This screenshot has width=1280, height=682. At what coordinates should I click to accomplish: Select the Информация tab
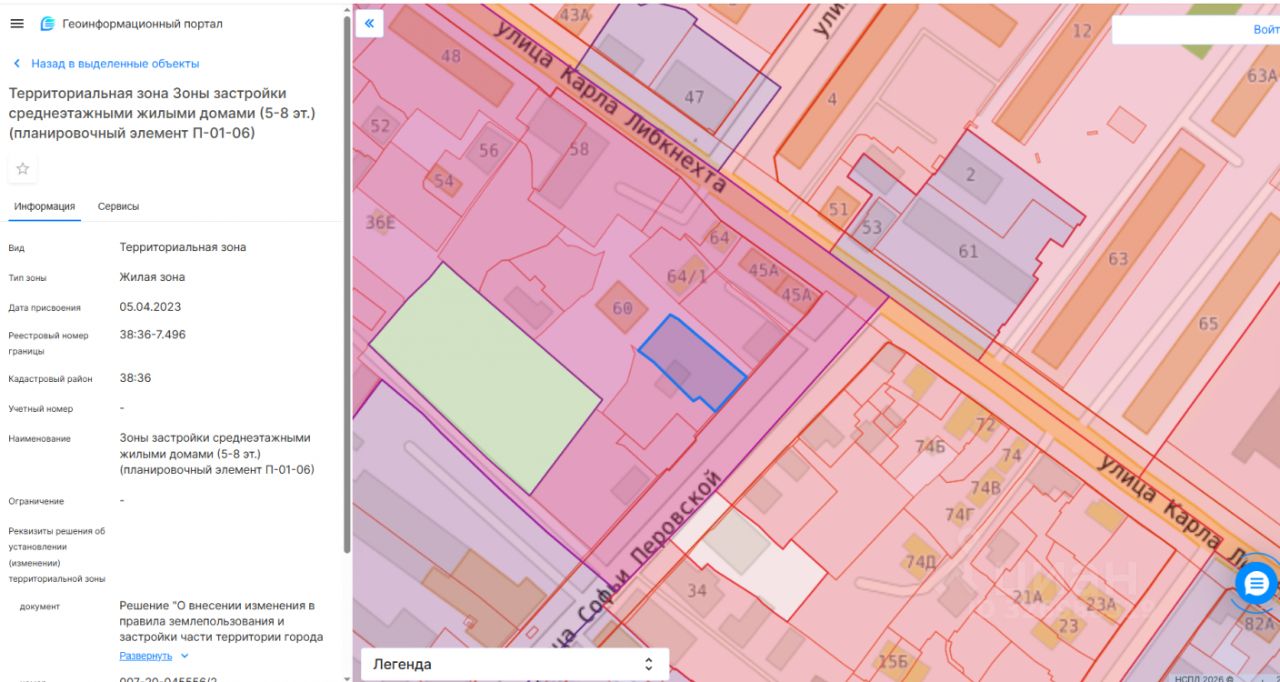tap(44, 206)
